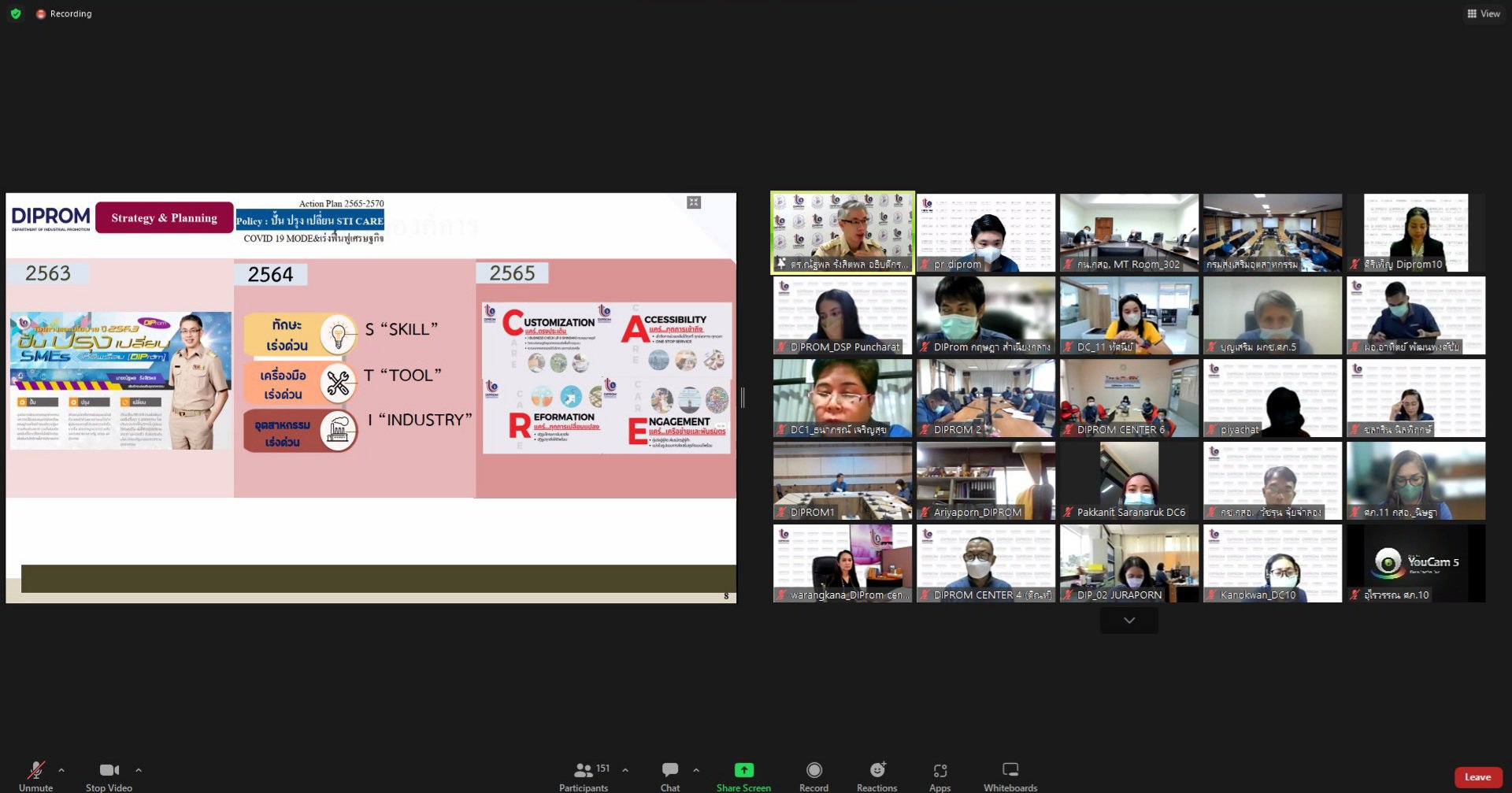1512x793 pixels.
Task: Select the DC_11 video tile
Action: [1129, 315]
